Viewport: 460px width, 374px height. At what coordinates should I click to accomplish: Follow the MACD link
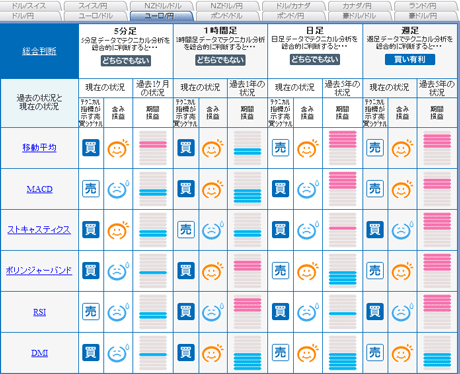point(40,189)
